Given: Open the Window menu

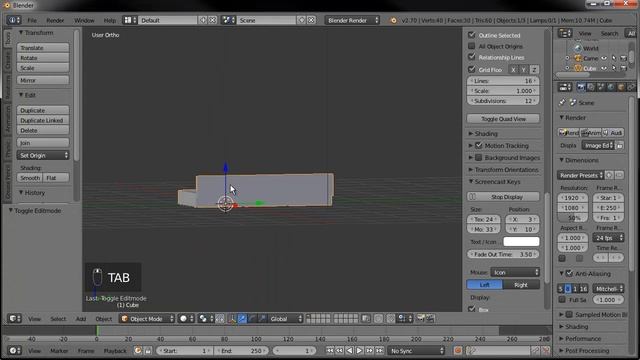Looking at the screenshot, I should [84, 20].
